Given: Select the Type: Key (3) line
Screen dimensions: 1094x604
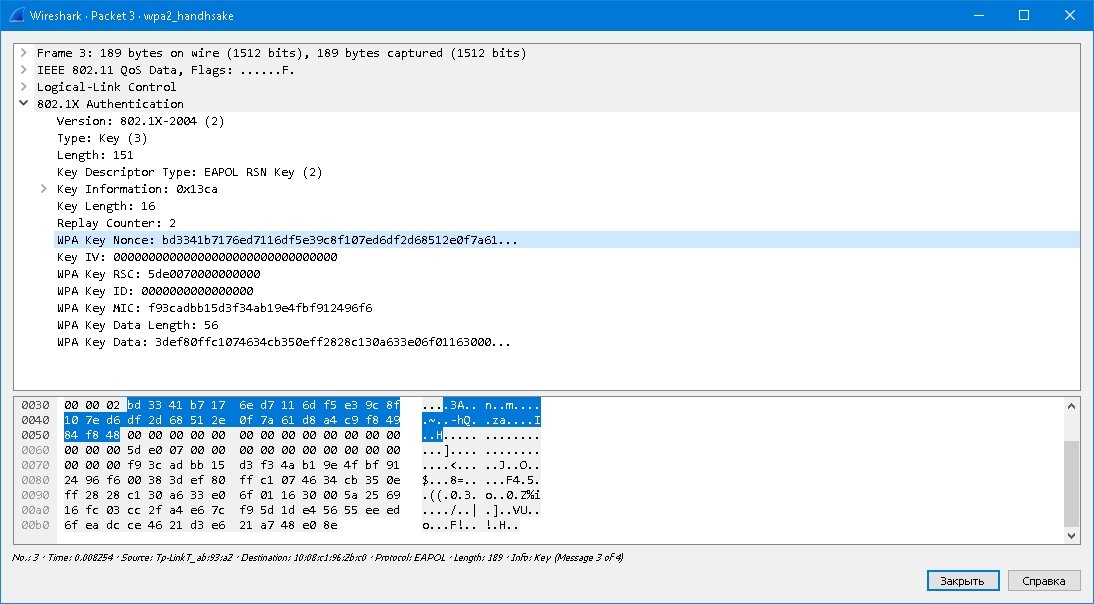Looking at the screenshot, I should coord(102,138).
